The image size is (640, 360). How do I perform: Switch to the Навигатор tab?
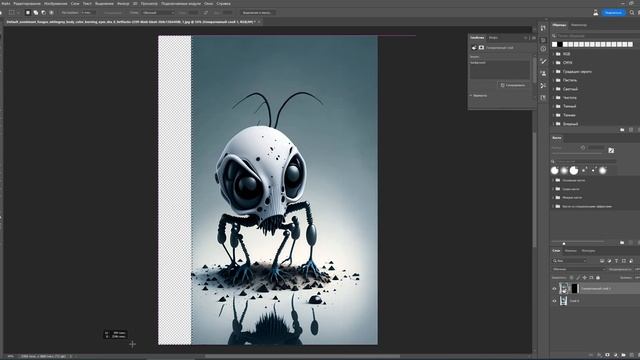[x=579, y=25]
